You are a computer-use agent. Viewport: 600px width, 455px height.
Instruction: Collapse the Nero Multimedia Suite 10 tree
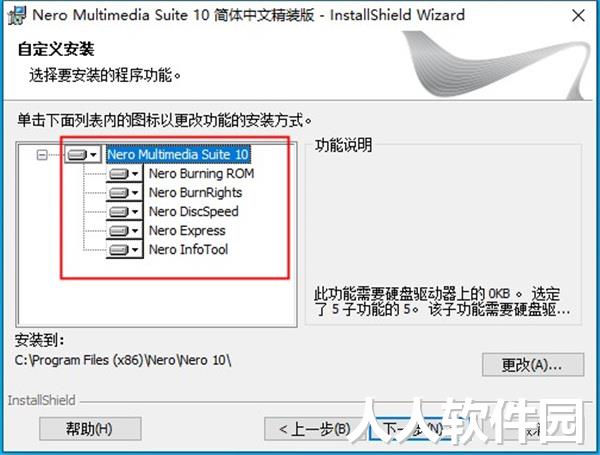(42, 155)
